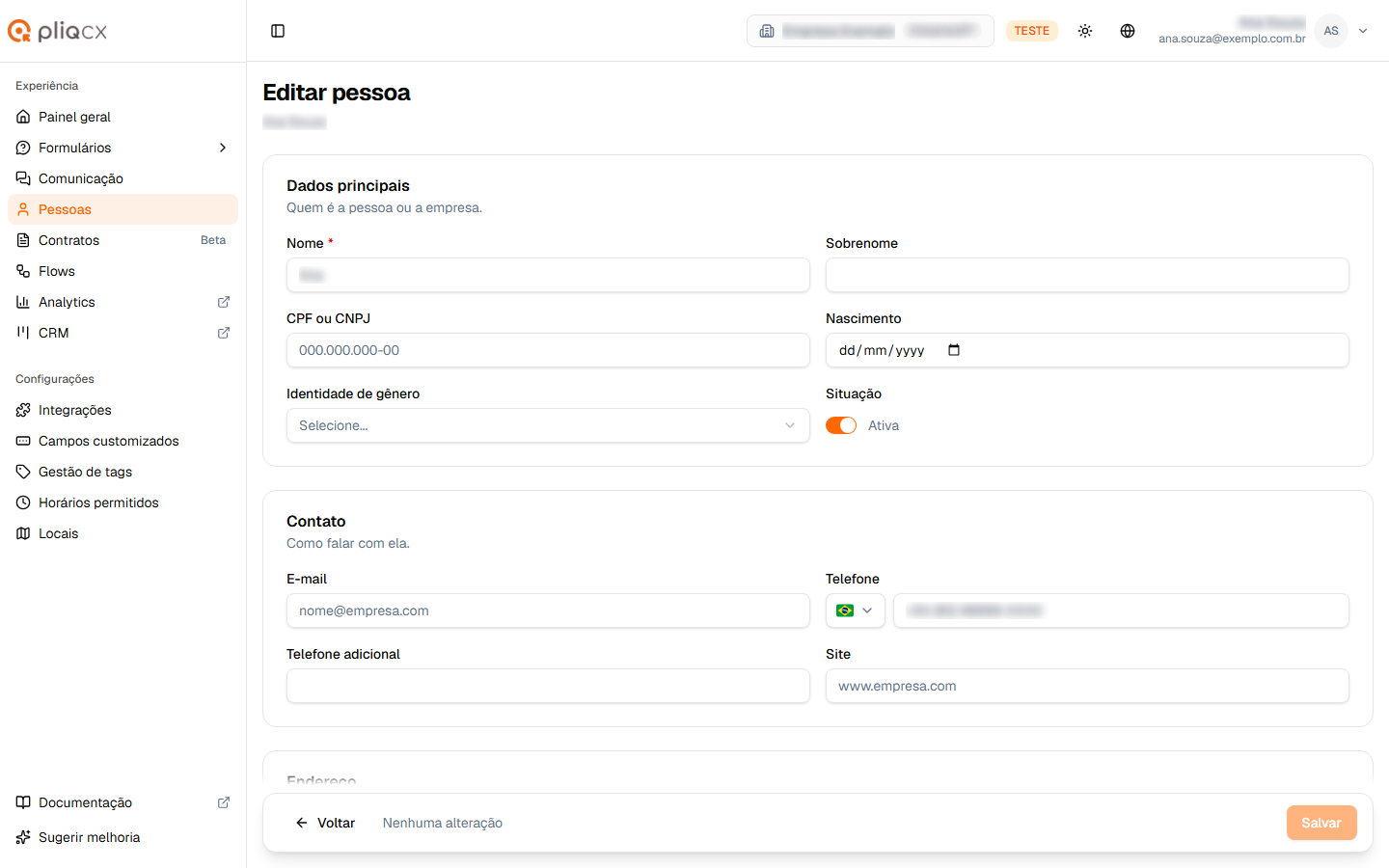The width and height of the screenshot is (1389, 868).
Task: Click the Site input field
Action: (1087, 686)
